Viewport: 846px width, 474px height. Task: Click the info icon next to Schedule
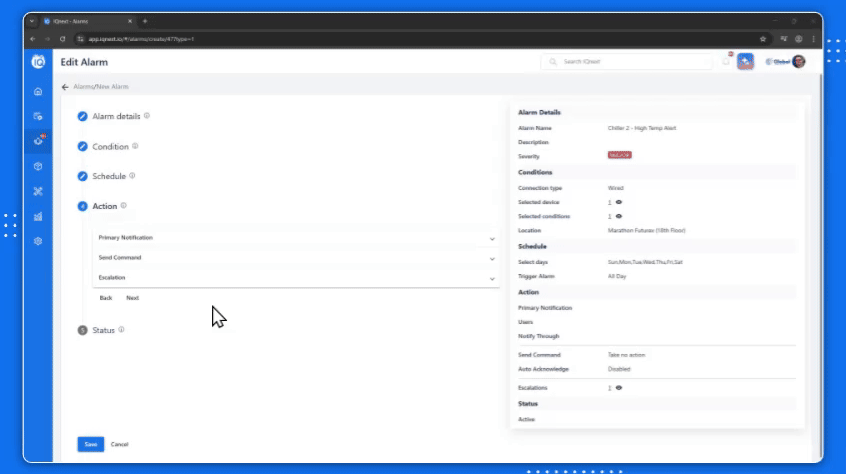(x=132, y=175)
